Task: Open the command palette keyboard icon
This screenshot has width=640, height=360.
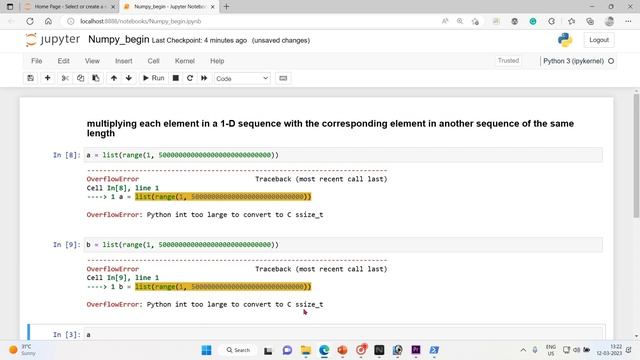Action: (x=283, y=78)
